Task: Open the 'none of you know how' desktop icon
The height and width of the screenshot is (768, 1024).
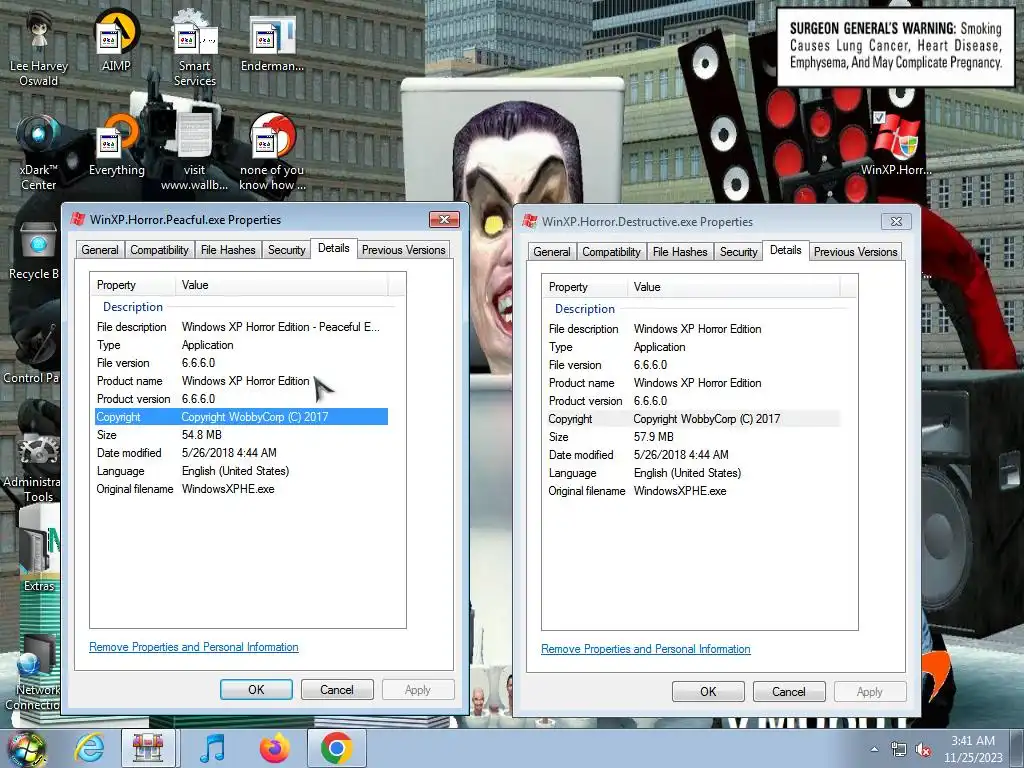Action: (272, 153)
